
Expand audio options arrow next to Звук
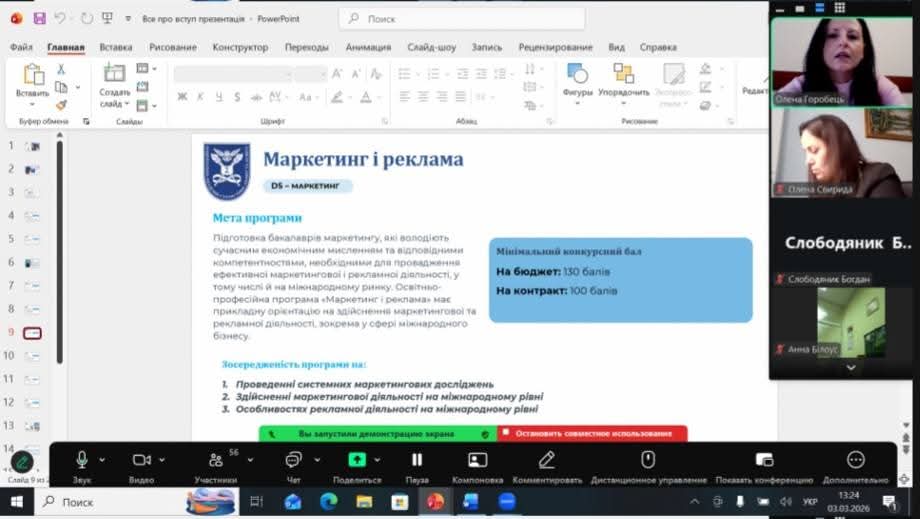(103, 460)
